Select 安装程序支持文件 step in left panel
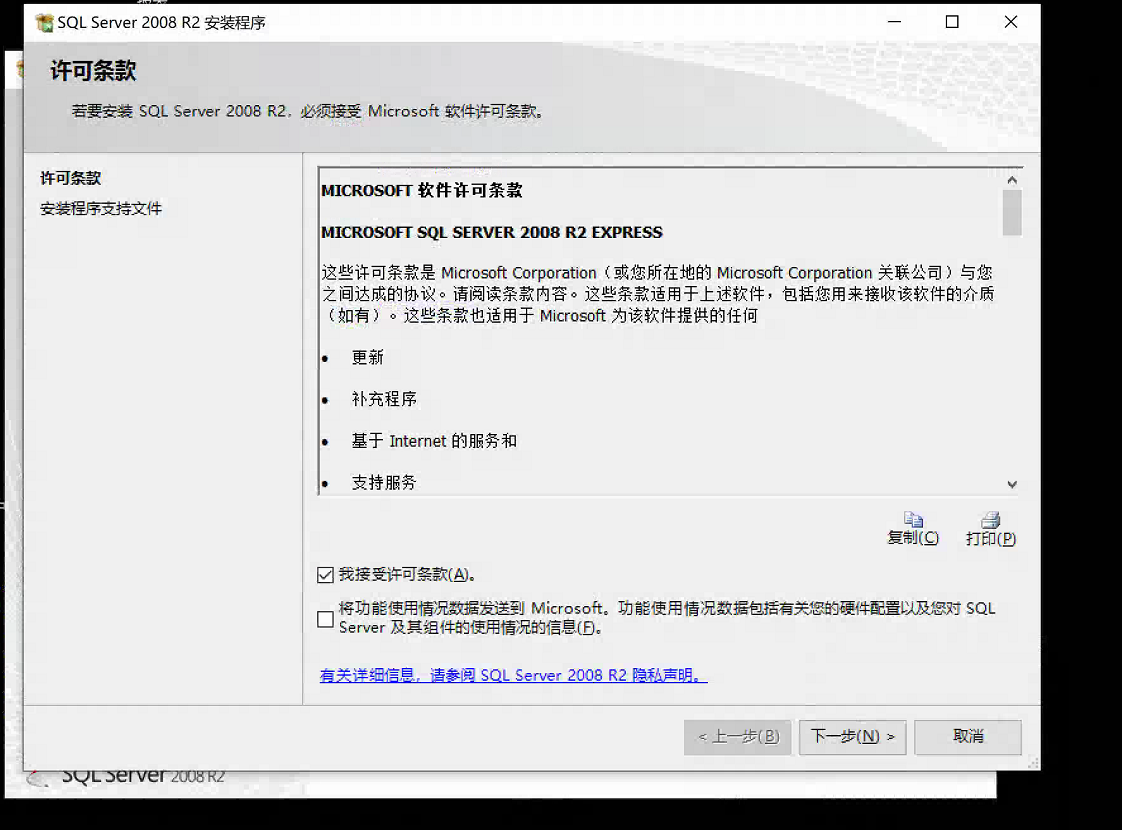Screen dimensions: 1122x830 (x=101, y=208)
